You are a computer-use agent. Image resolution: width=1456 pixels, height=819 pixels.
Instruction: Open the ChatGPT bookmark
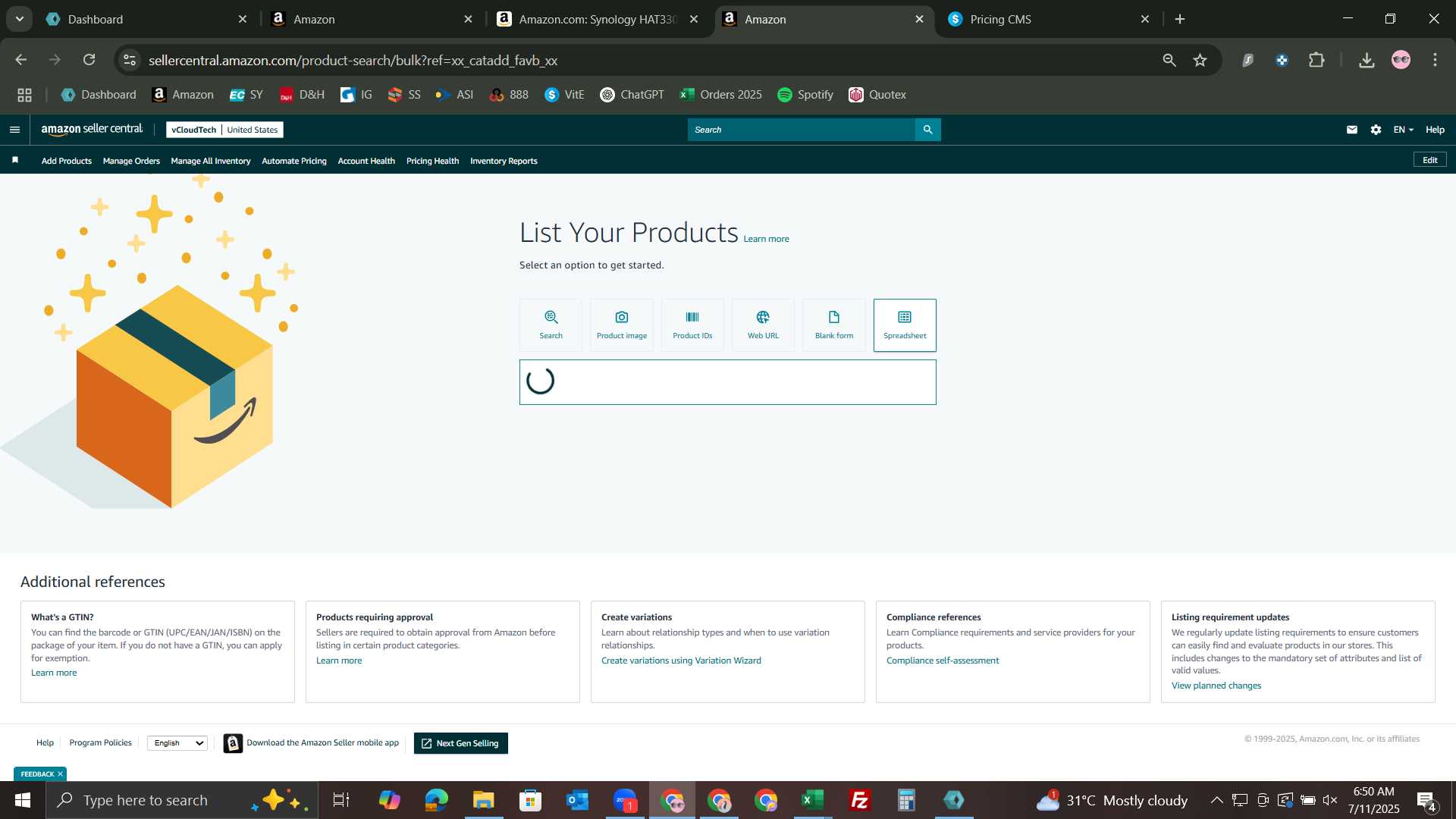point(632,95)
